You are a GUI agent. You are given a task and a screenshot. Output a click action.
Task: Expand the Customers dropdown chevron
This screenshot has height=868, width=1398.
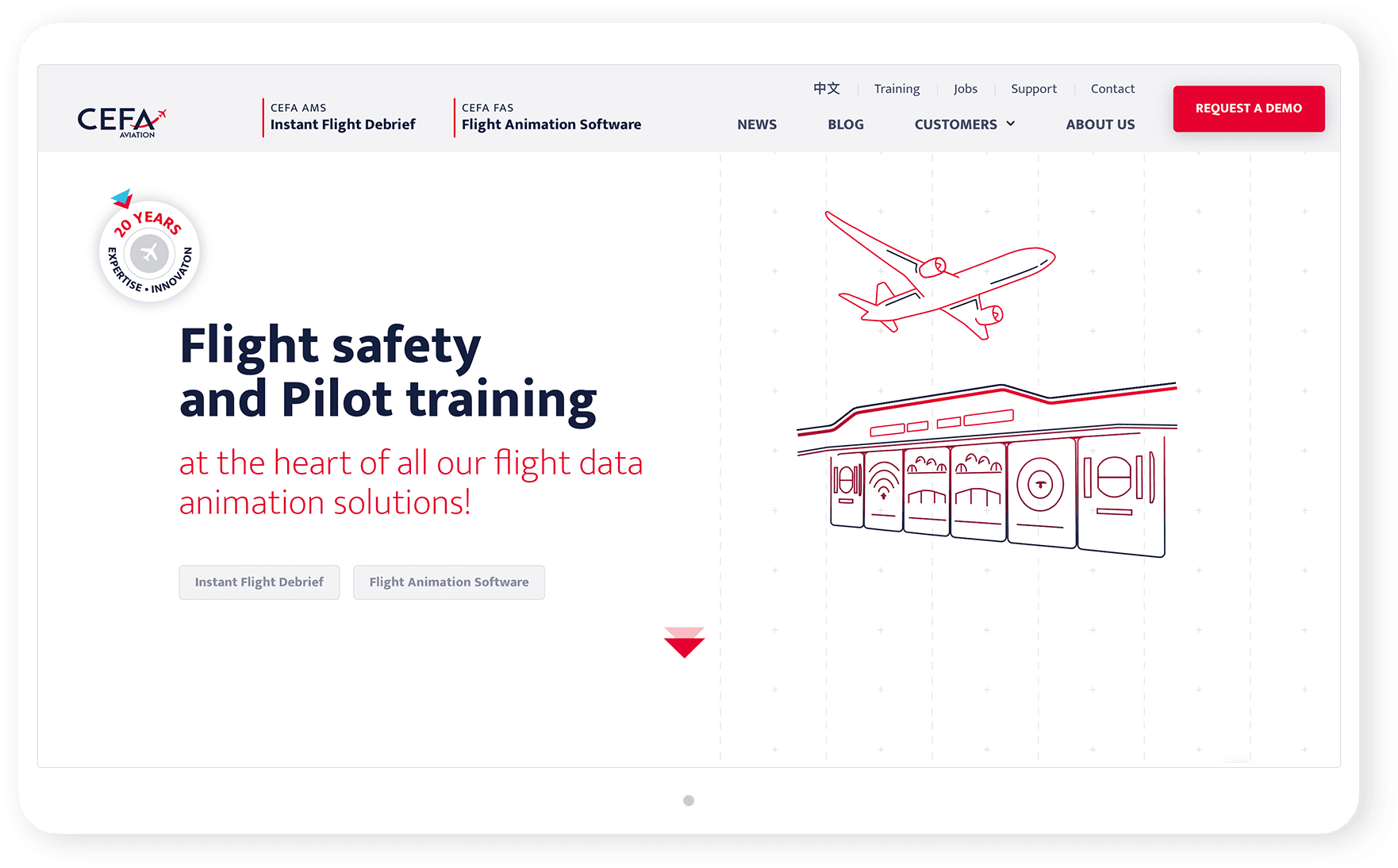[x=1011, y=124]
